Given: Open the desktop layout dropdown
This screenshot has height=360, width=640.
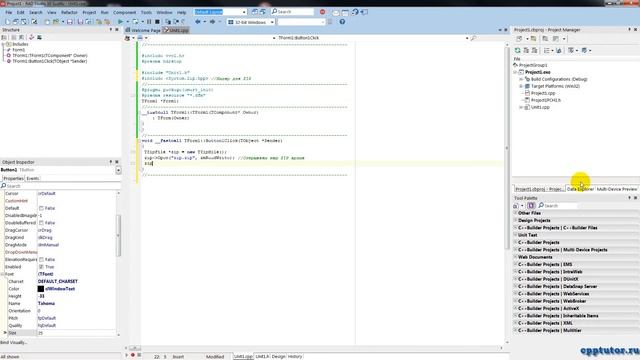Looking at the screenshot, I should [x=244, y=12].
